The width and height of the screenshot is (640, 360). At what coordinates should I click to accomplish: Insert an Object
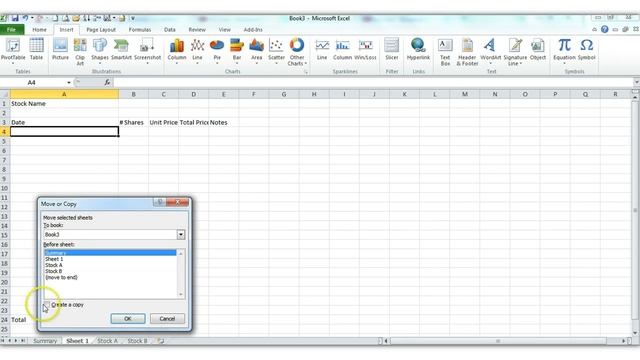pos(538,50)
